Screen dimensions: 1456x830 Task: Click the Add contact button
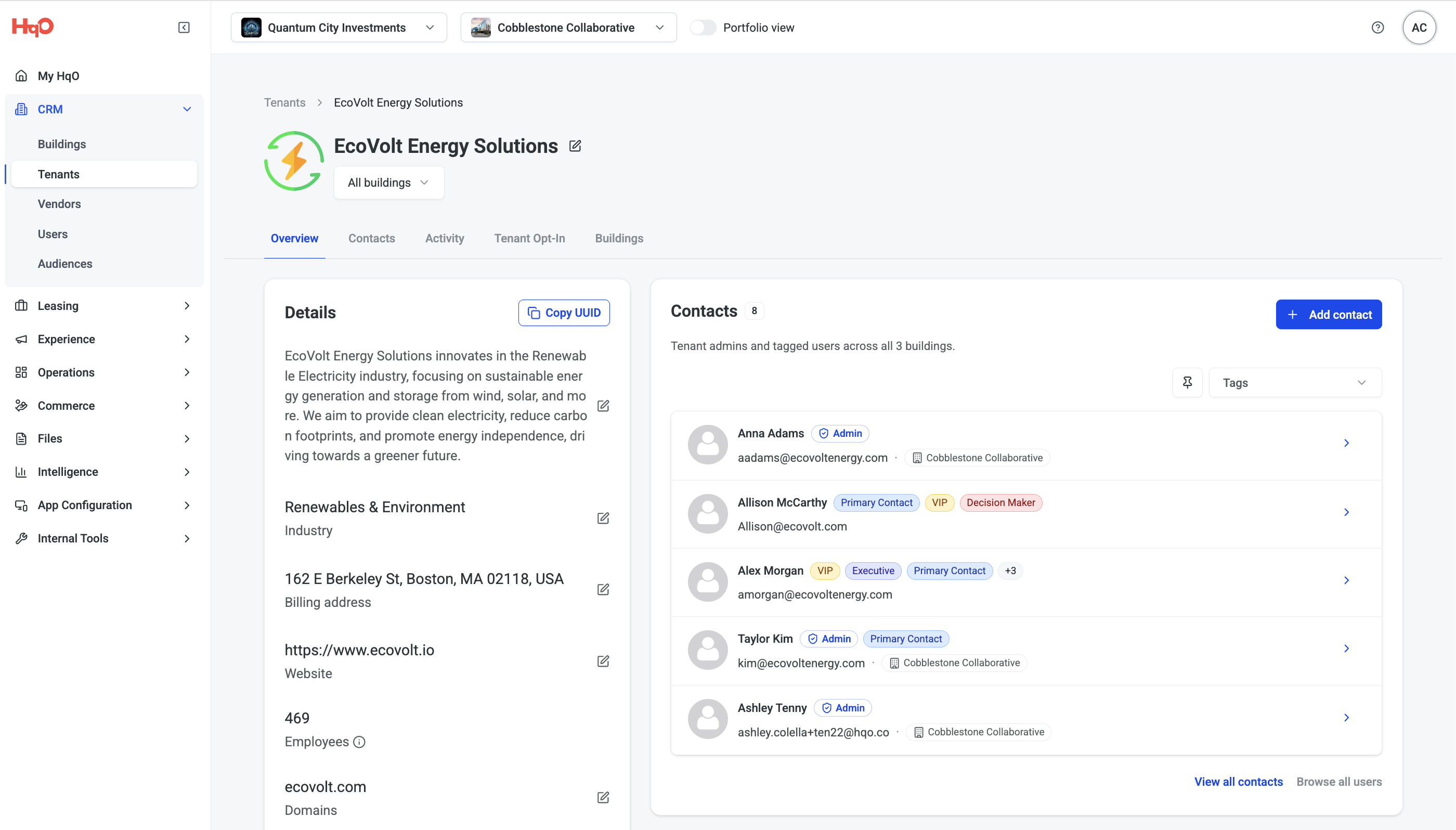(1329, 315)
